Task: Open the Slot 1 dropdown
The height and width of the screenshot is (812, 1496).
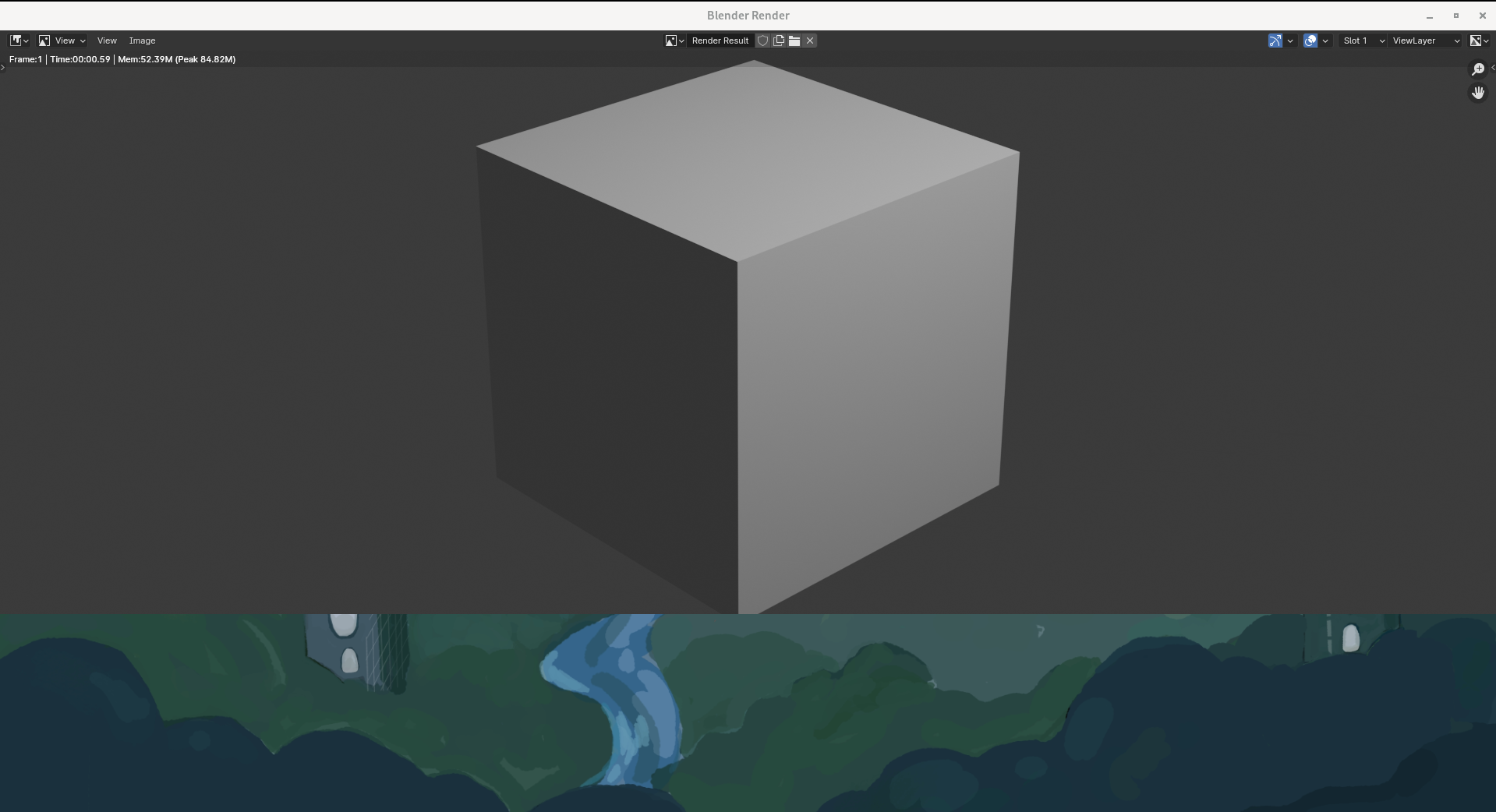Action: tap(1363, 41)
